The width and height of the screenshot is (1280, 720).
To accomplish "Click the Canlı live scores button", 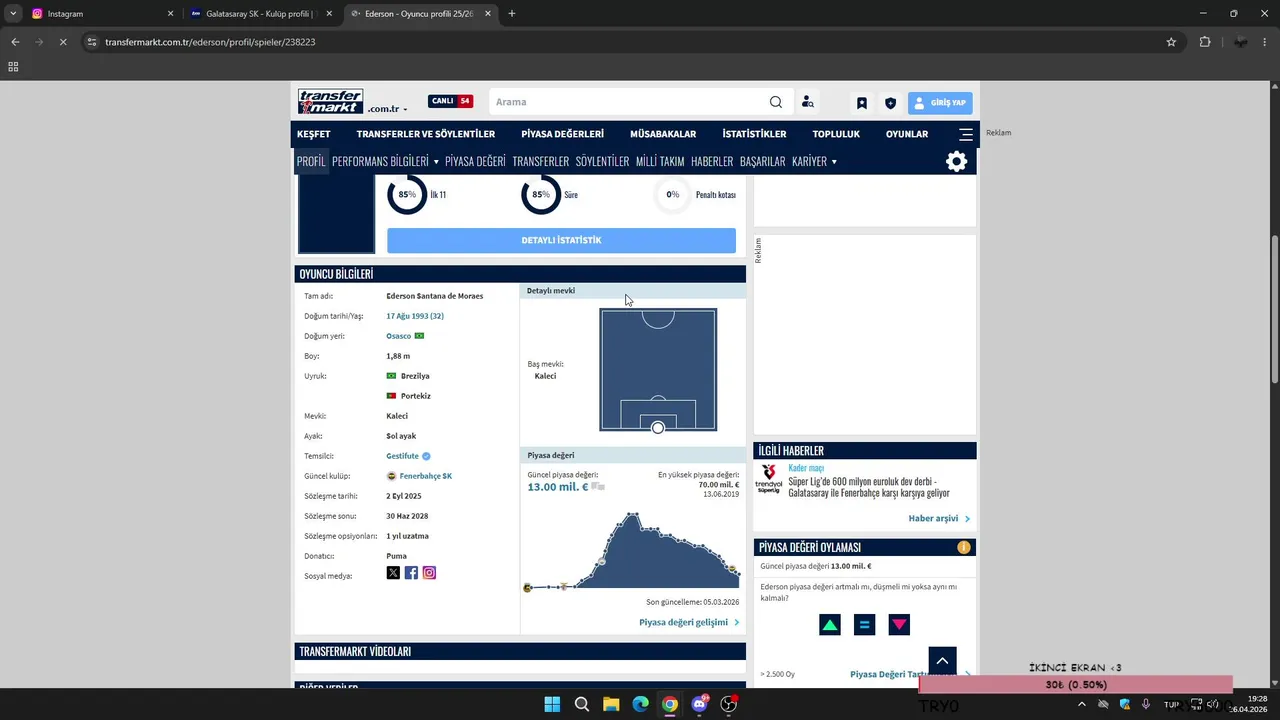I will [450, 101].
